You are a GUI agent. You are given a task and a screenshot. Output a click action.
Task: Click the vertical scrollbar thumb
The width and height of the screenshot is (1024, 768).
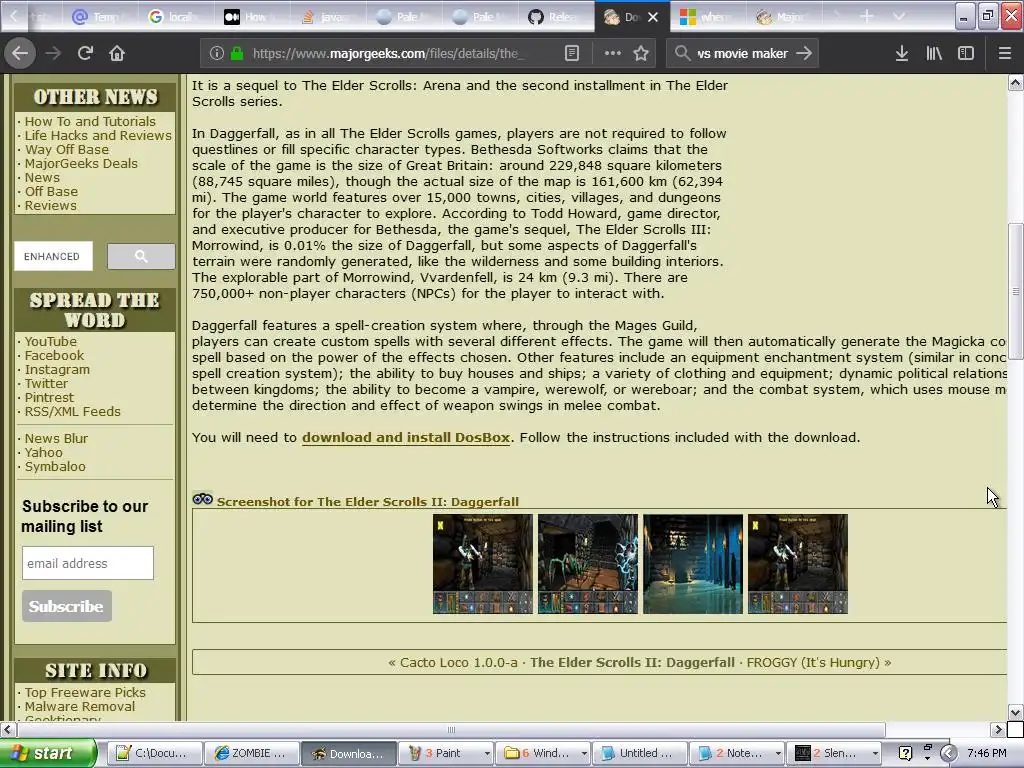click(x=1016, y=291)
